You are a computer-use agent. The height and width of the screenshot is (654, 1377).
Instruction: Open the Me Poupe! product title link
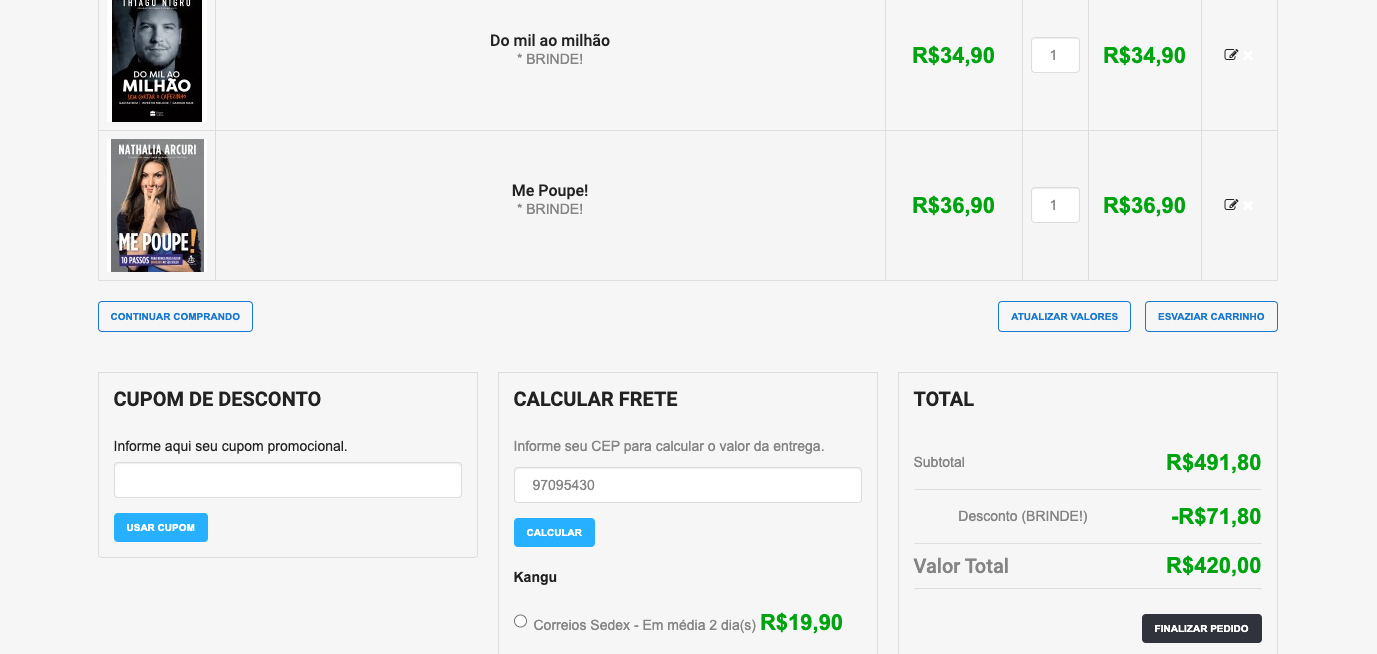point(549,191)
